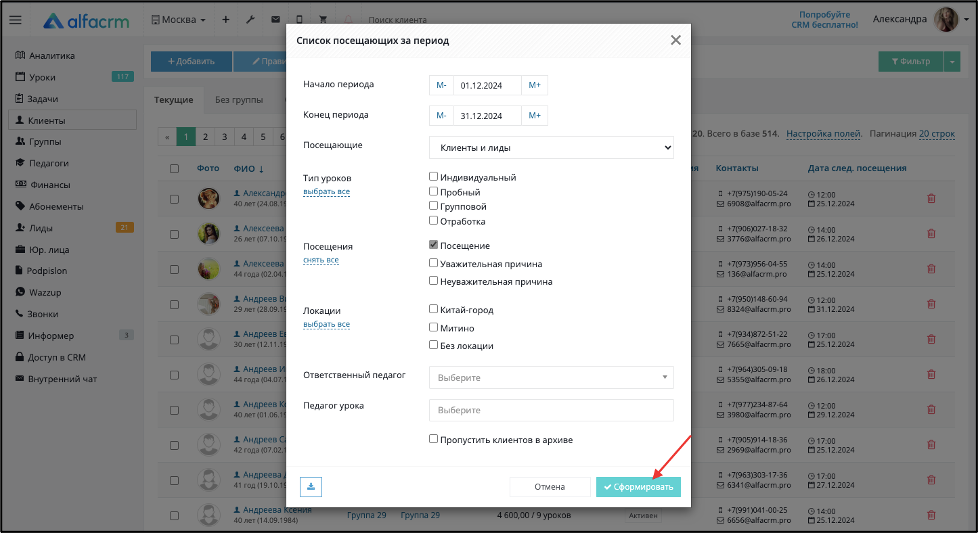Screen dimensions: 979x533
Task: Uncheck the Посещение checkbox
Action: [x=433, y=245]
